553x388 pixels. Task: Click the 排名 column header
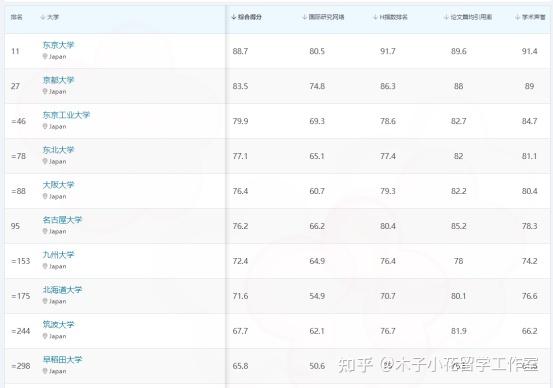click(16, 17)
